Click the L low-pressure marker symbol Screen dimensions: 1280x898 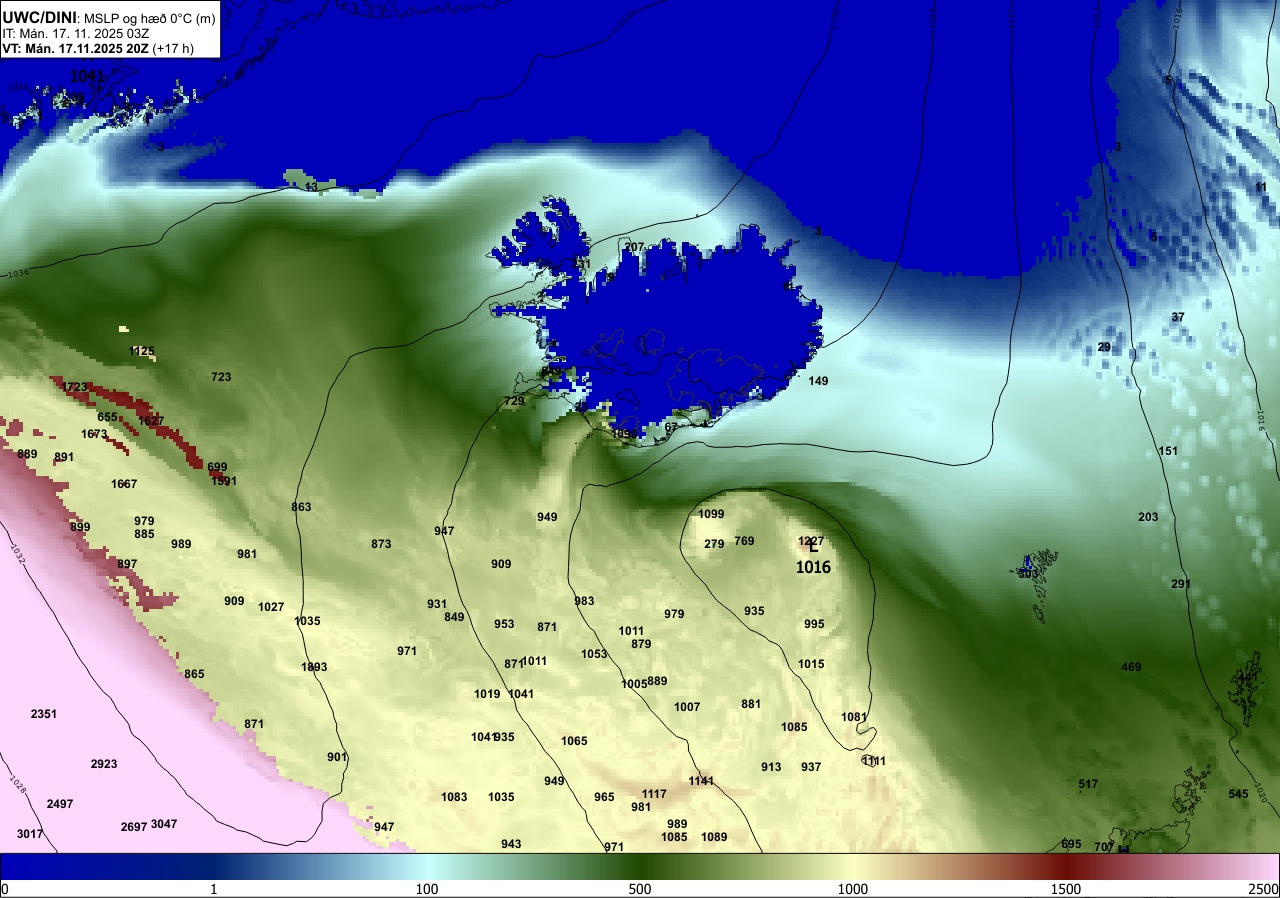[813, 547]
